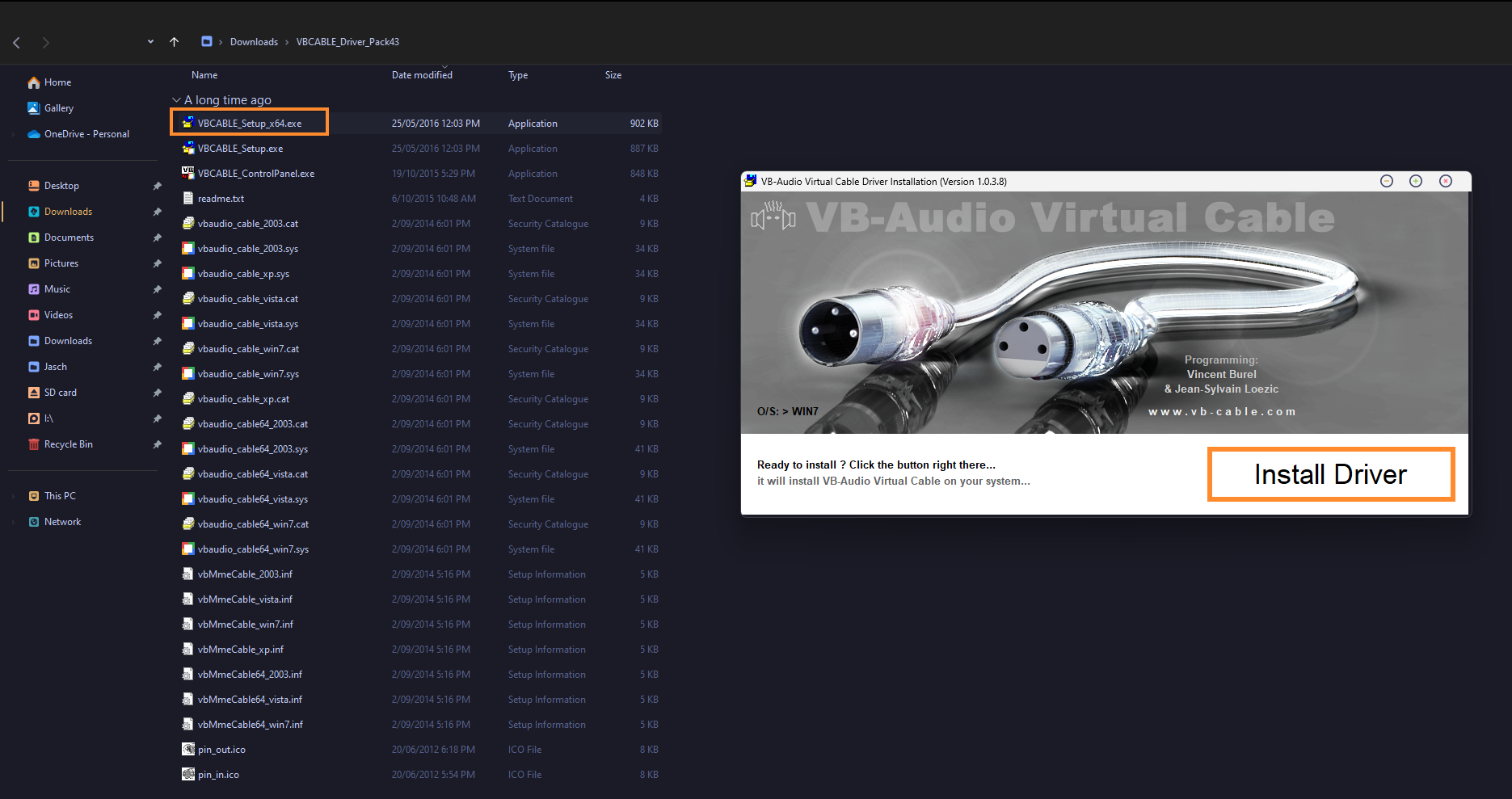Image resolution: width=1512 pixels, height=799 pixels.
Task: Click pin_out.ico file icon
Action: [x=187, y=749]
